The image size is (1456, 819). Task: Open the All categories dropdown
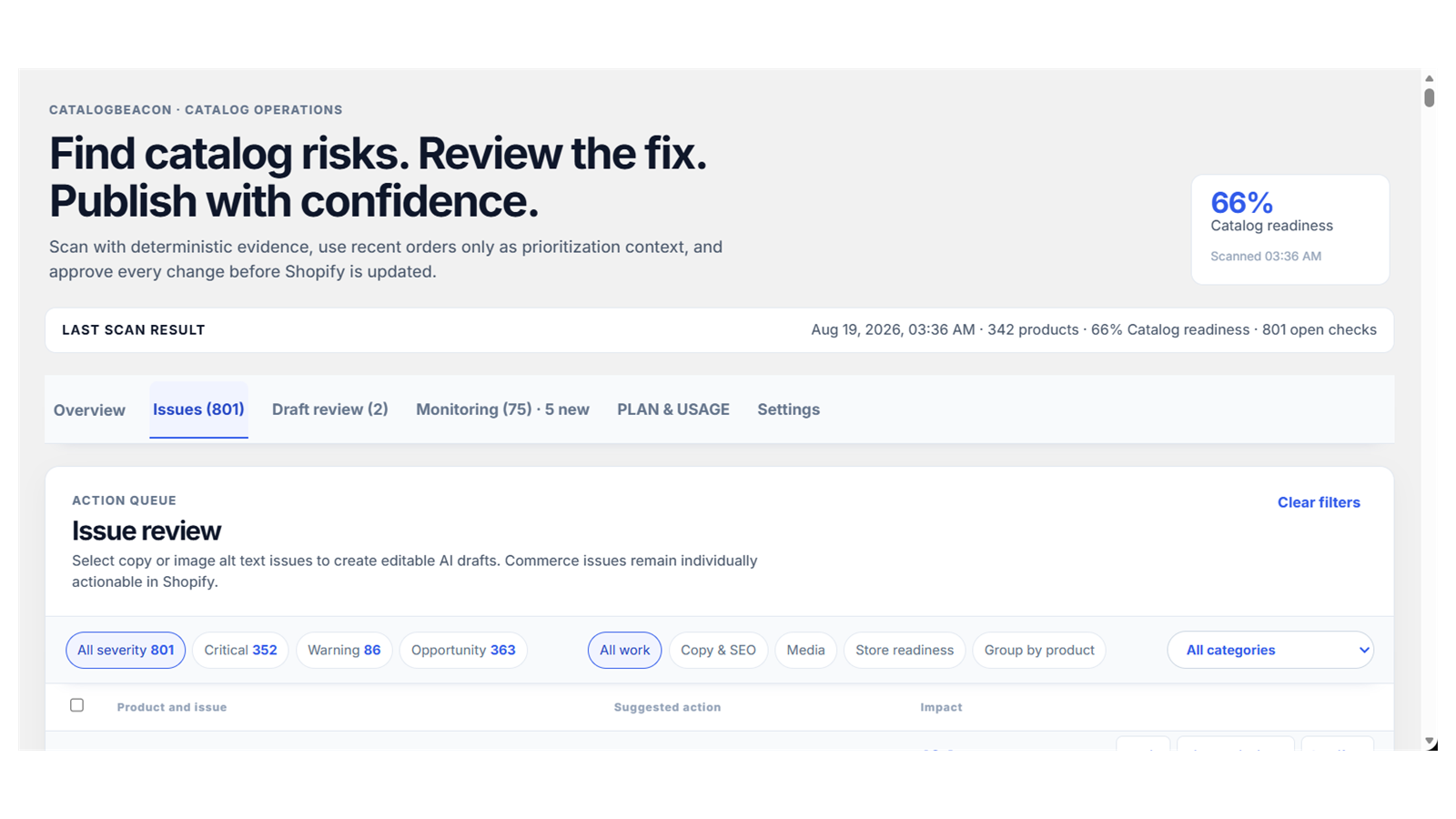[x=1270, y=650]
